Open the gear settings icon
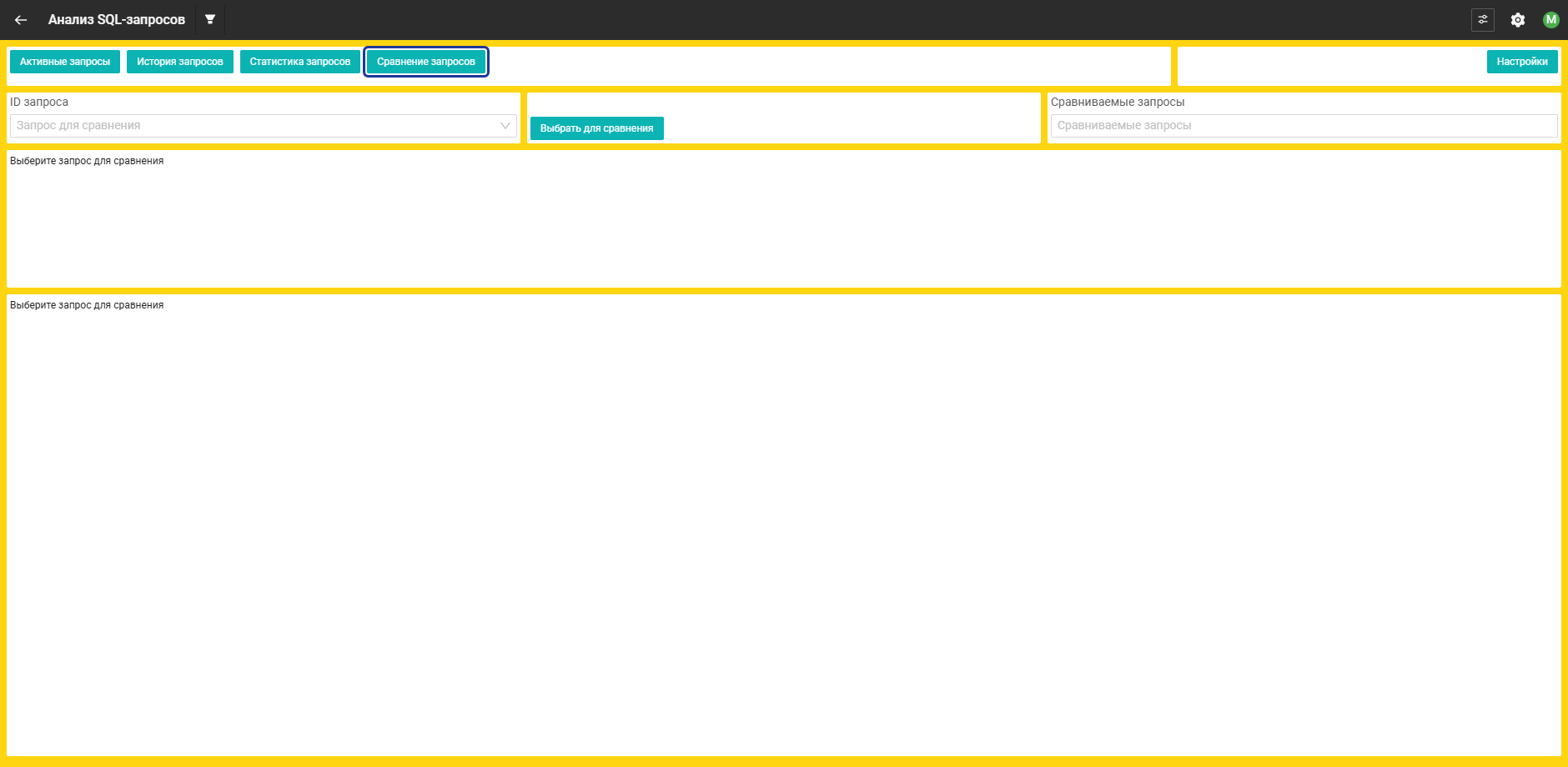Viewport: 1568px width, 767px height. (x=1517, y=20)
